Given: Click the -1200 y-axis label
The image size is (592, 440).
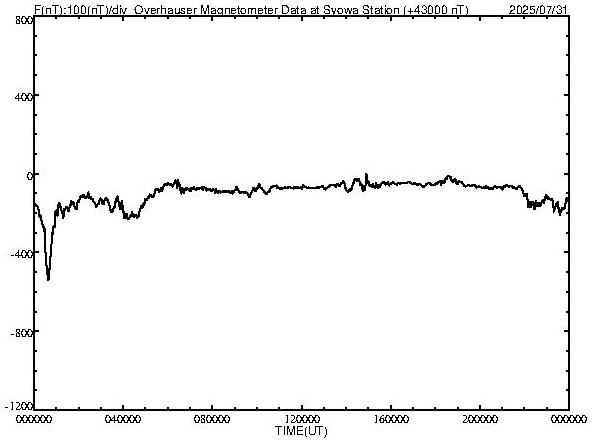Looking at the screenshot, I should coord(19,406).
